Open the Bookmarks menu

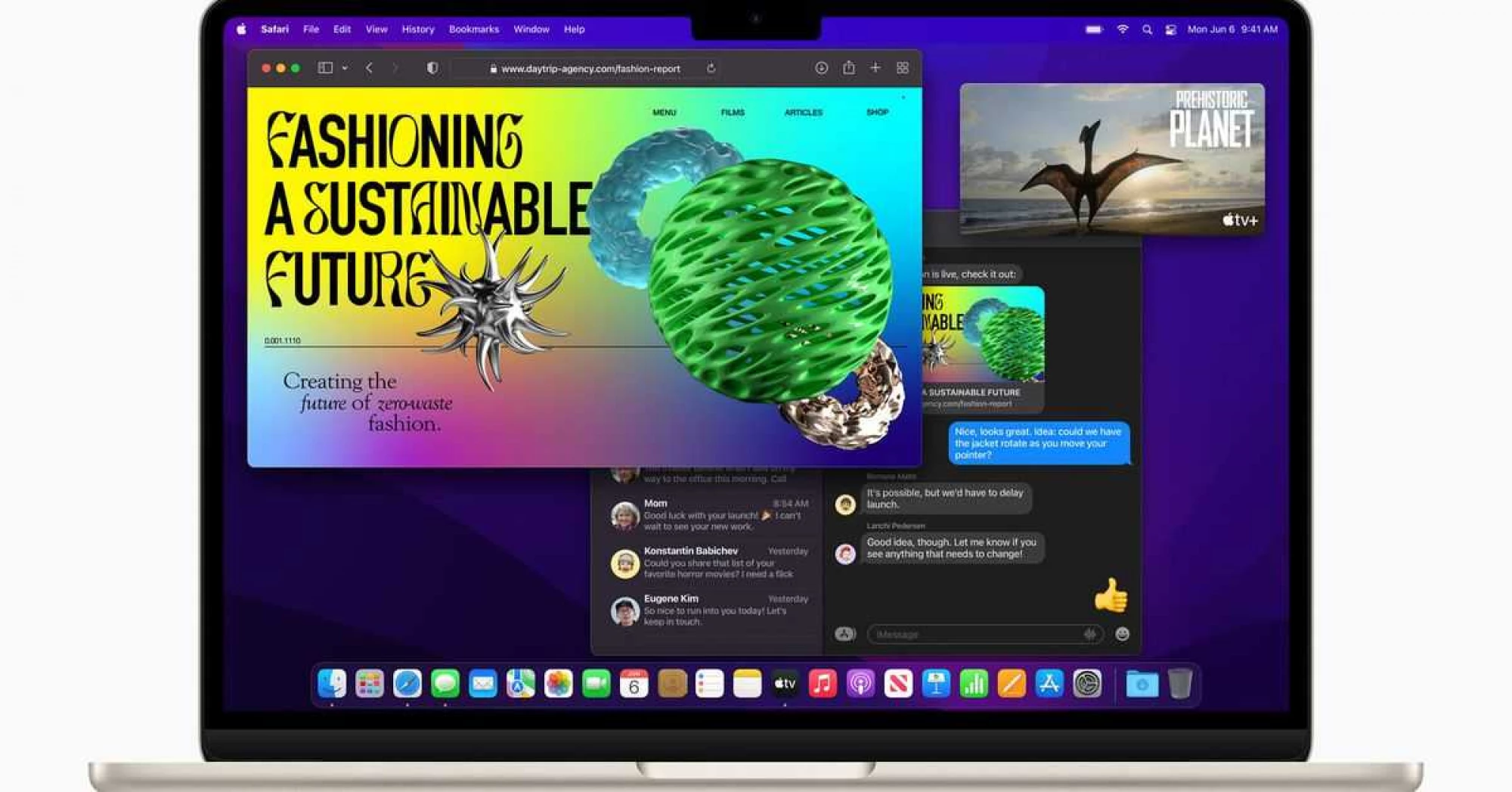coord(474,29)
